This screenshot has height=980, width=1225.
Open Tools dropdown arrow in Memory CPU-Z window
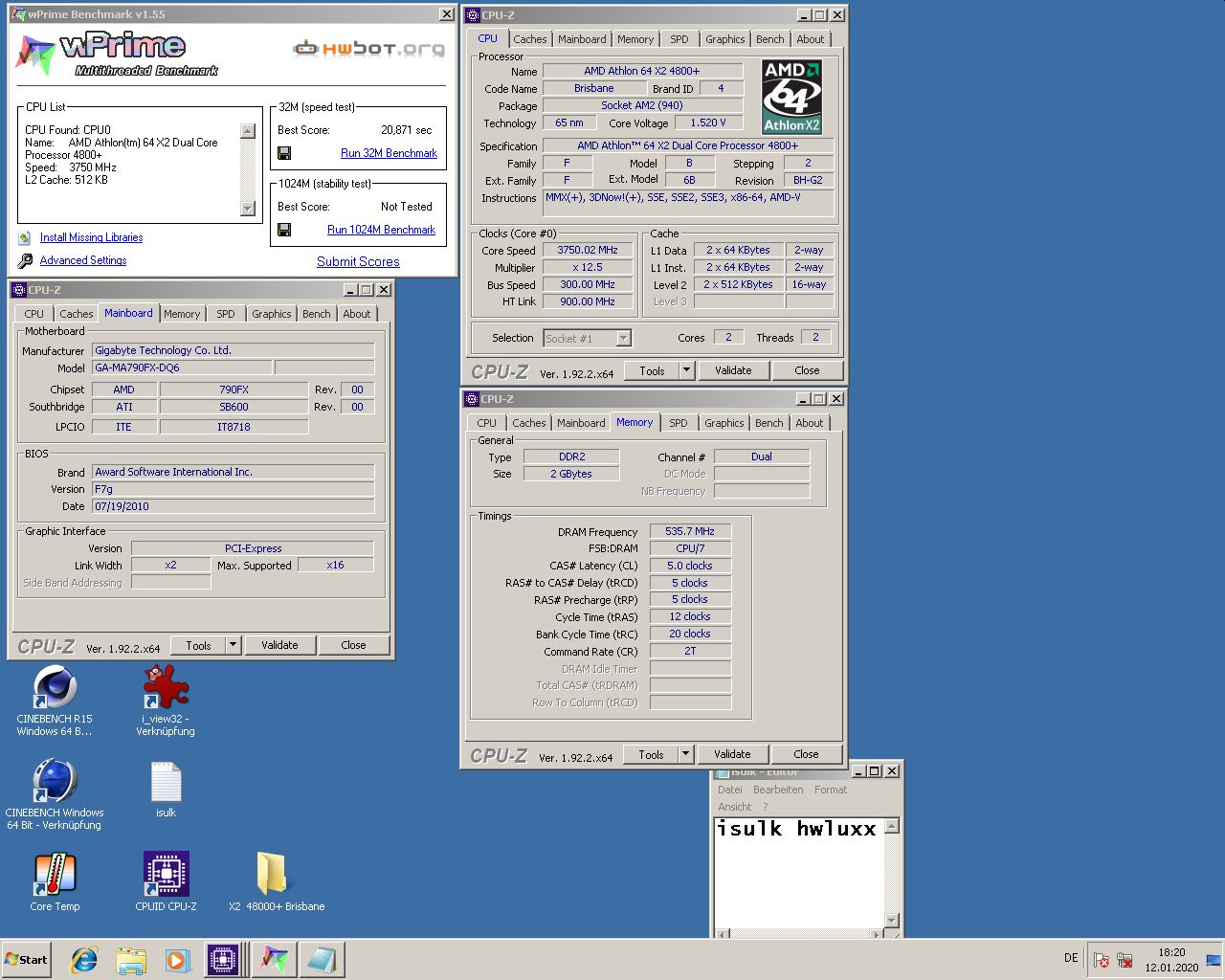tap(684, 754)
